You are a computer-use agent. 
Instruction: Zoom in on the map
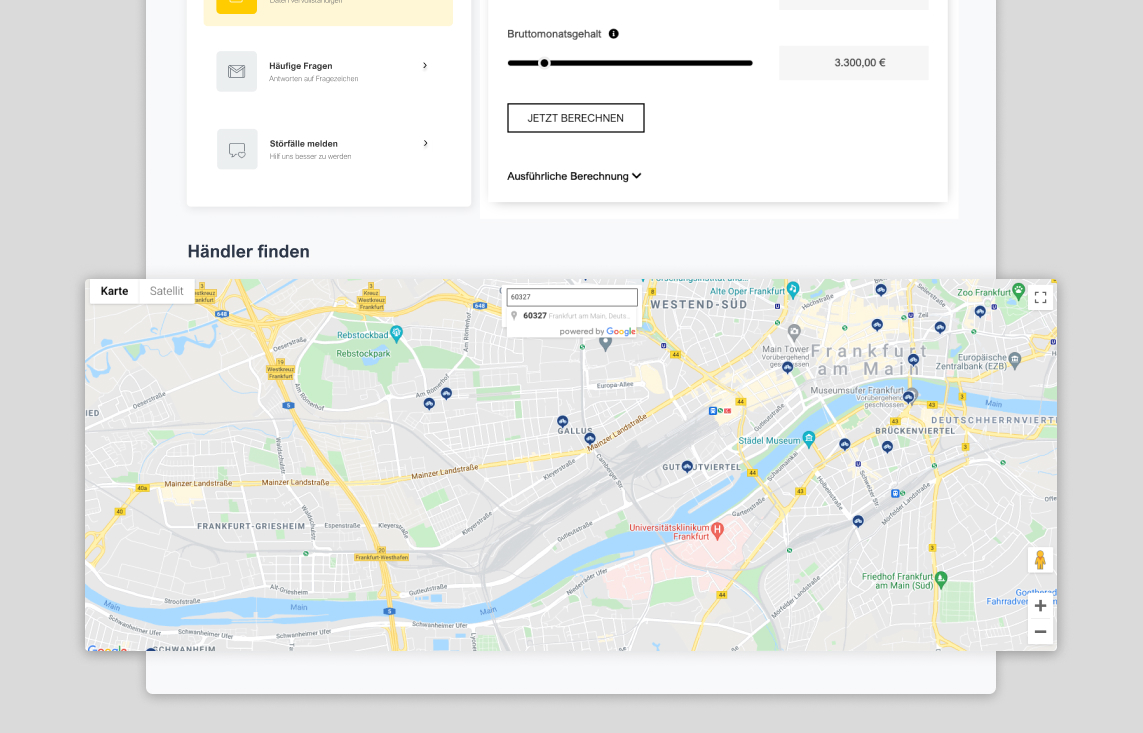click(1040, 605)
